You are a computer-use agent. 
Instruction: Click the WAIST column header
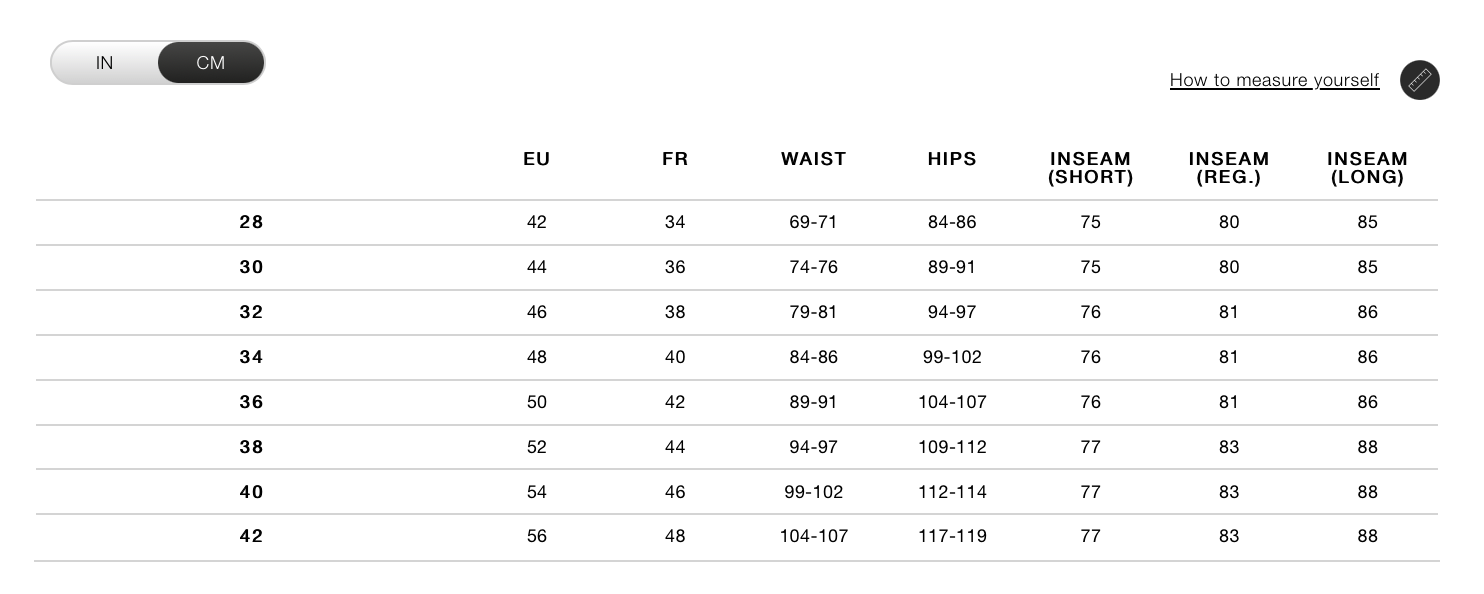click(x=813, y=159)
